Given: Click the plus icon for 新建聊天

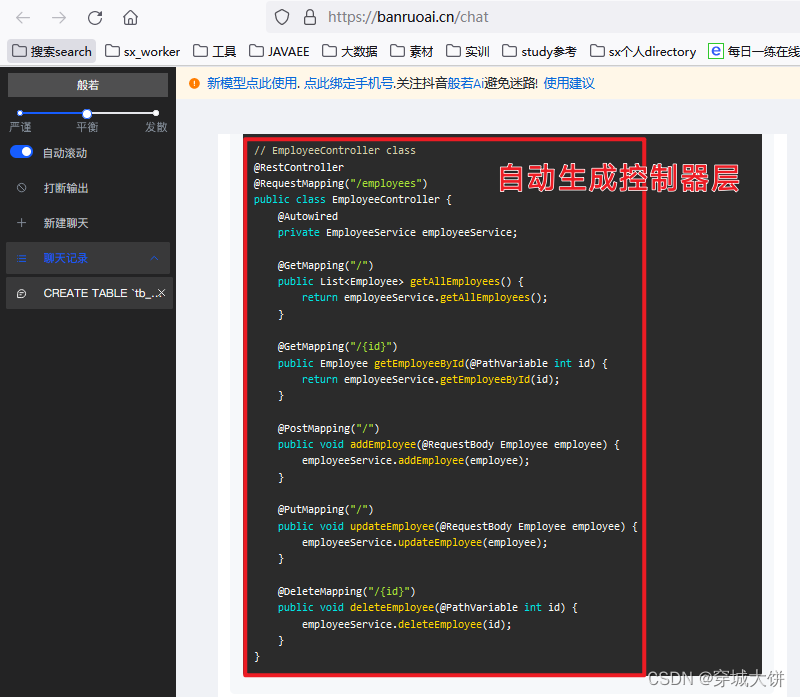Looking at the screenshot, I should tap(21, 223).
